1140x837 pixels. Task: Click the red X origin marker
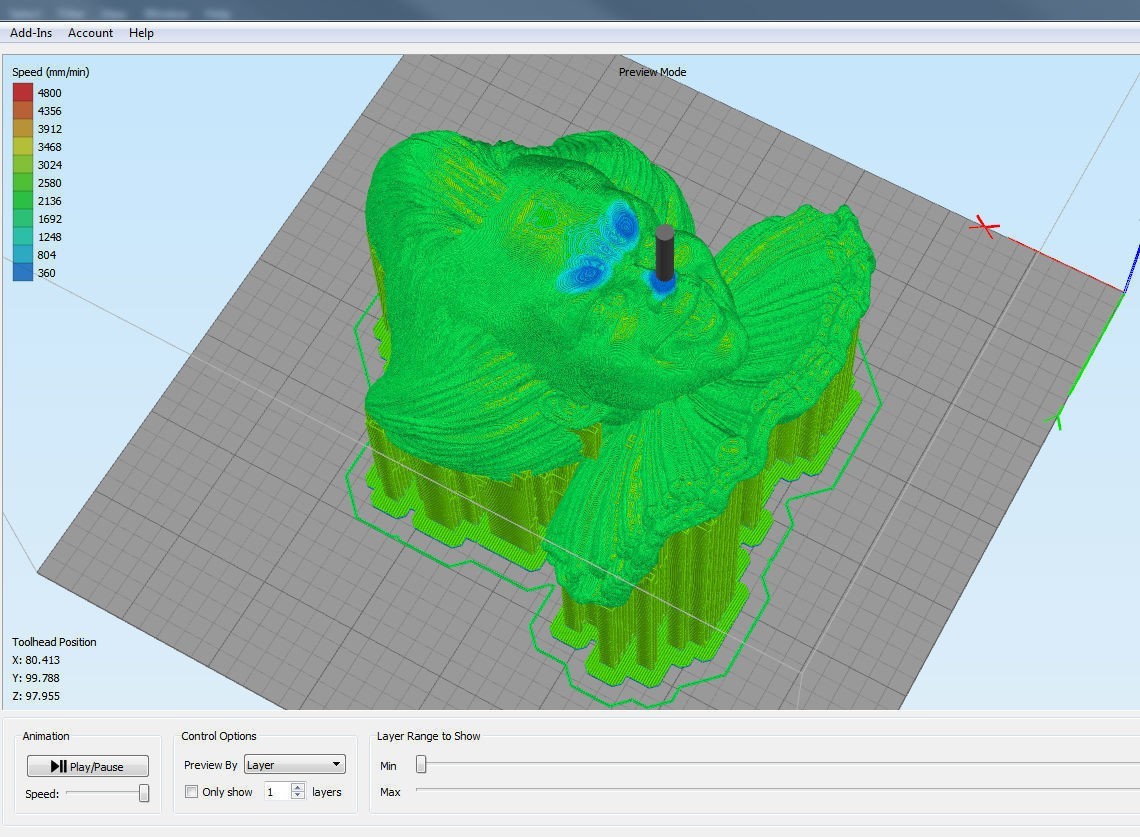(986, 228)
